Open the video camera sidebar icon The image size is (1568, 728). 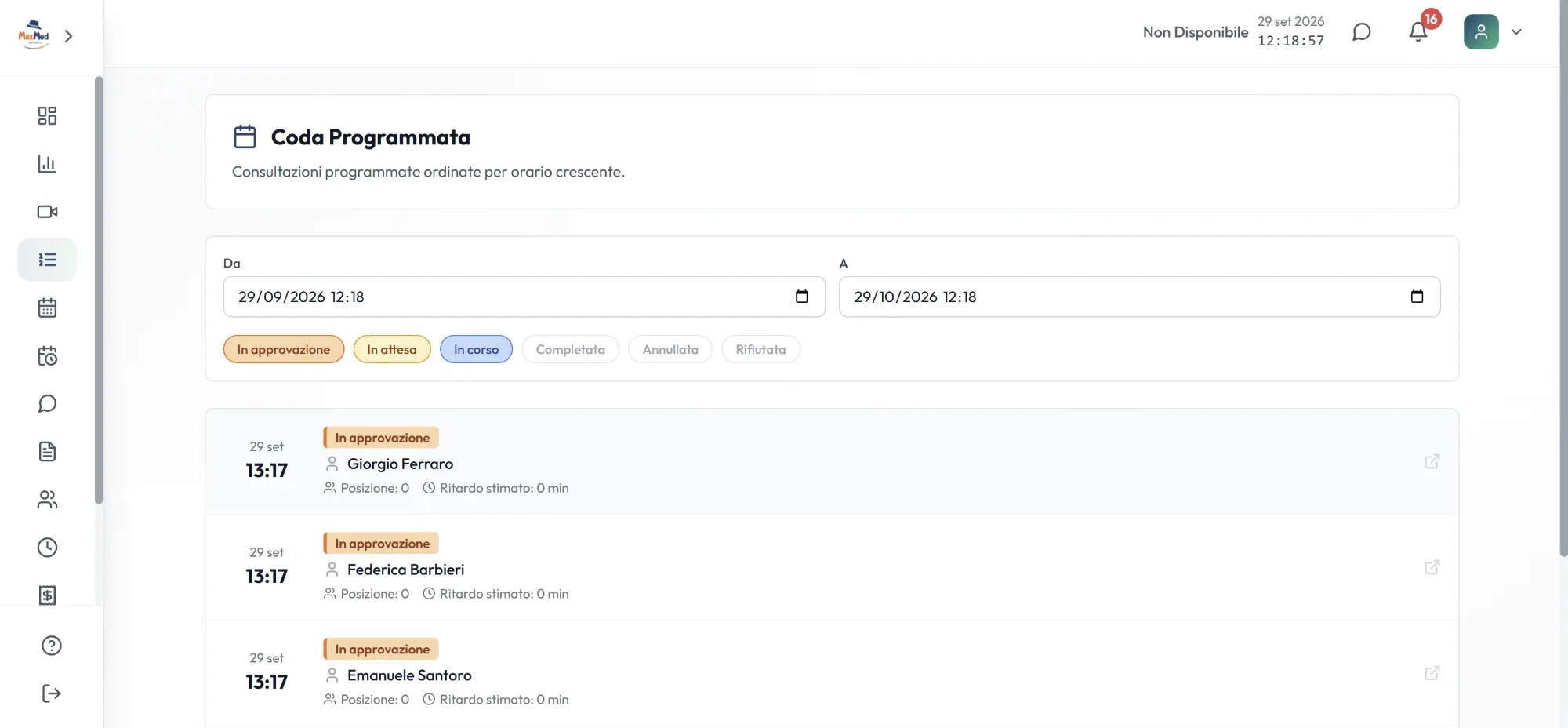pyautogui.click(x=47, y=212)
